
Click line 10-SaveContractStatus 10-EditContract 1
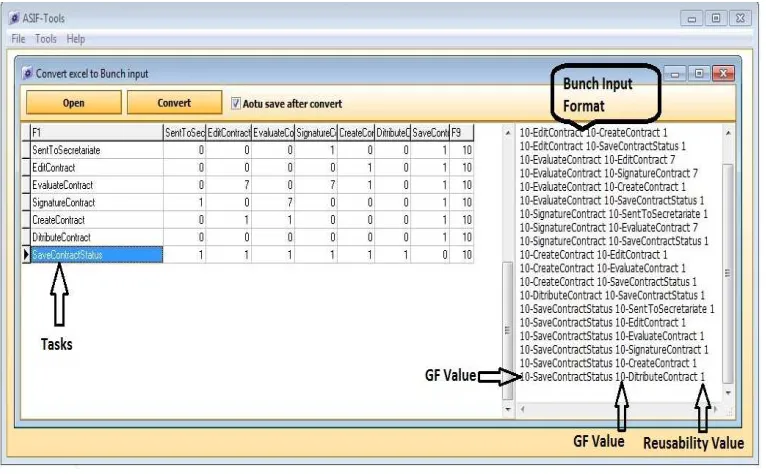pos(602,323)
